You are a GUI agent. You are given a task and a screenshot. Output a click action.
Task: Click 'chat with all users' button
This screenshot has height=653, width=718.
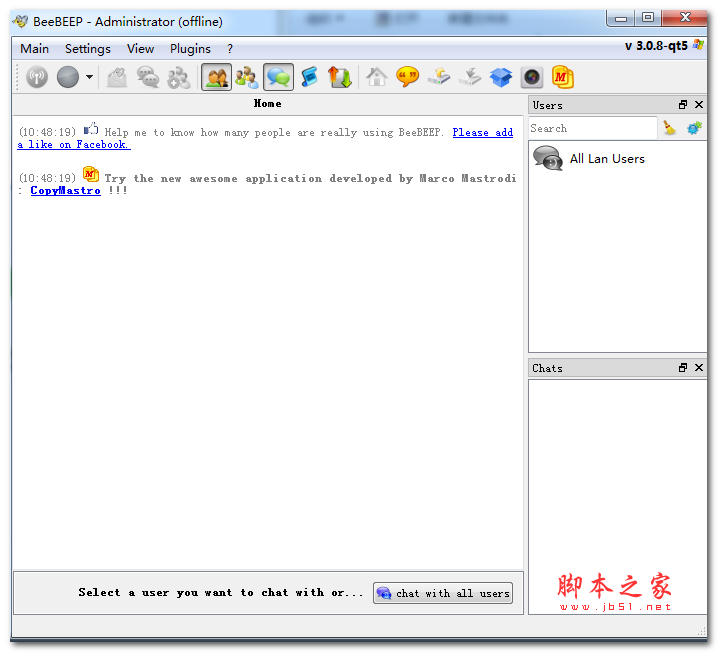[443, 593]
